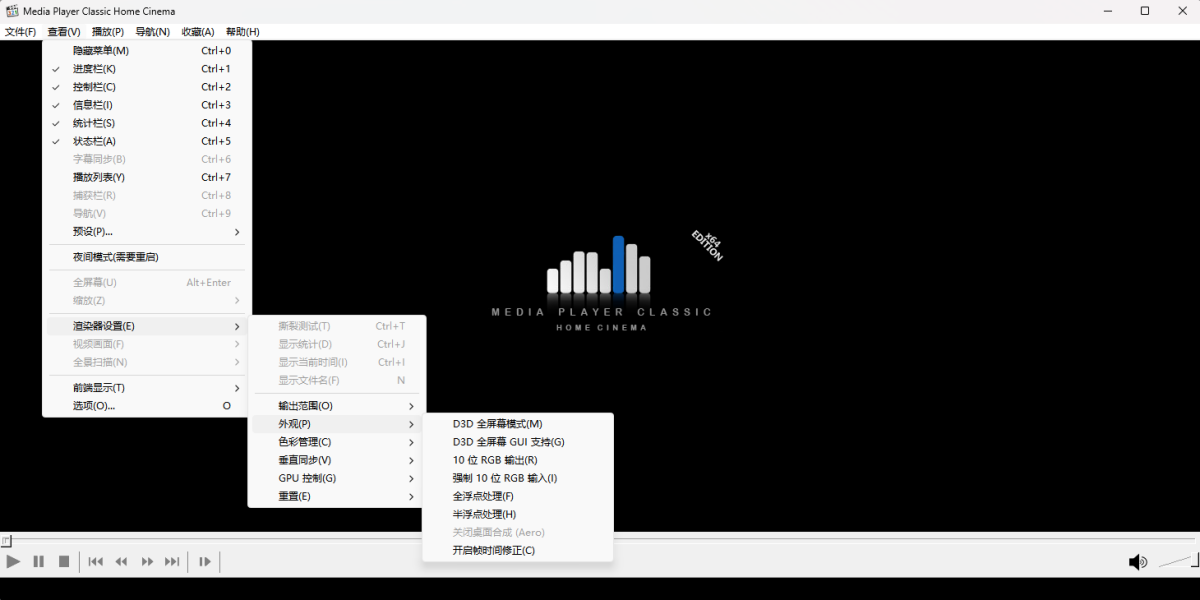Screen dimensions: 1200x600
Task: Click the MPC-HC title bar app icon
Action: coord(12,11)
